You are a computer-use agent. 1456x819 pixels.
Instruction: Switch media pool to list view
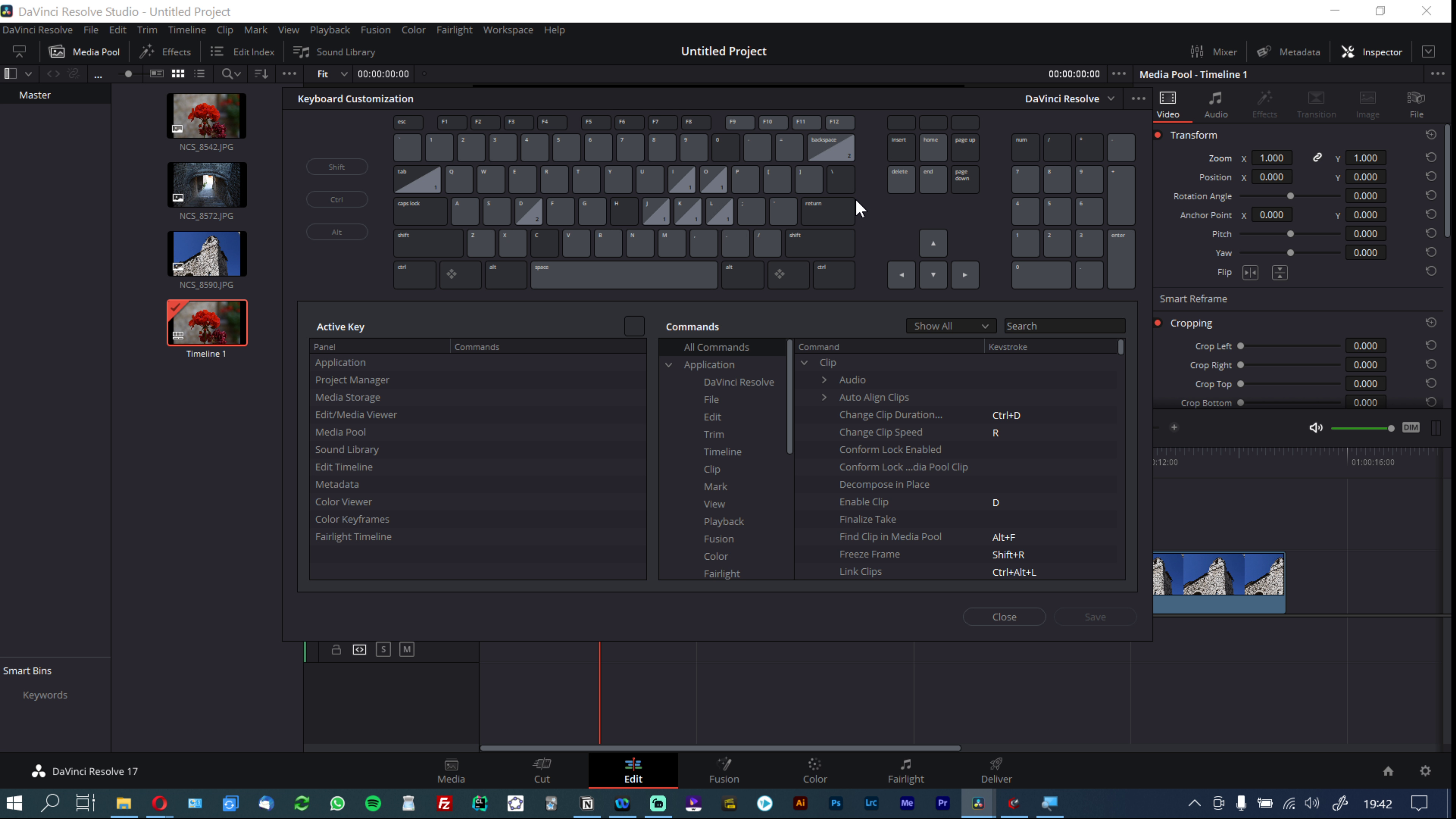tap(199, 74)
